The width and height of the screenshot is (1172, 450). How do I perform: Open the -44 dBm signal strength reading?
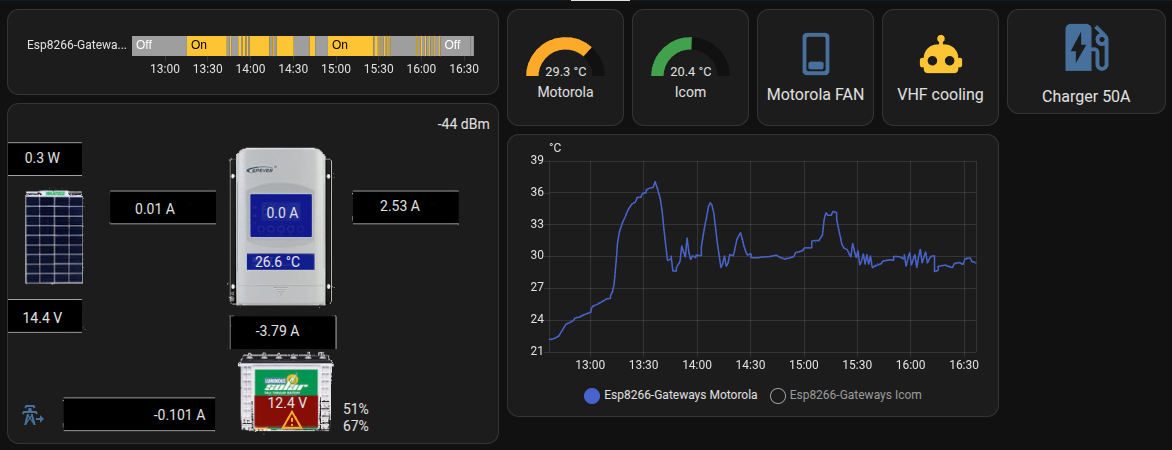pos(462,124)
